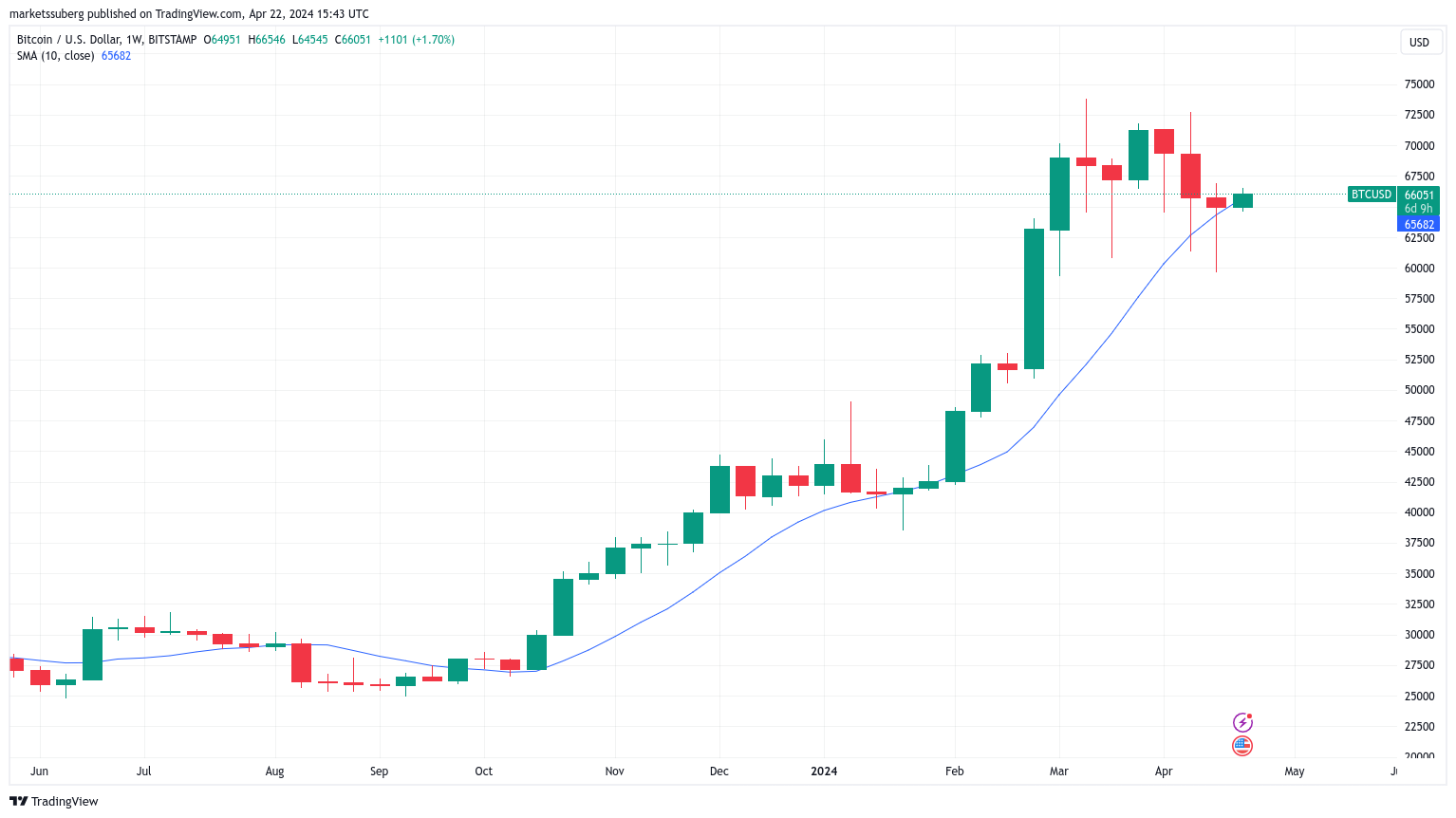Viewport: 1456px width, 818px height.
Task: Click the green 66051 current price tag
Action: (1419, 195)
